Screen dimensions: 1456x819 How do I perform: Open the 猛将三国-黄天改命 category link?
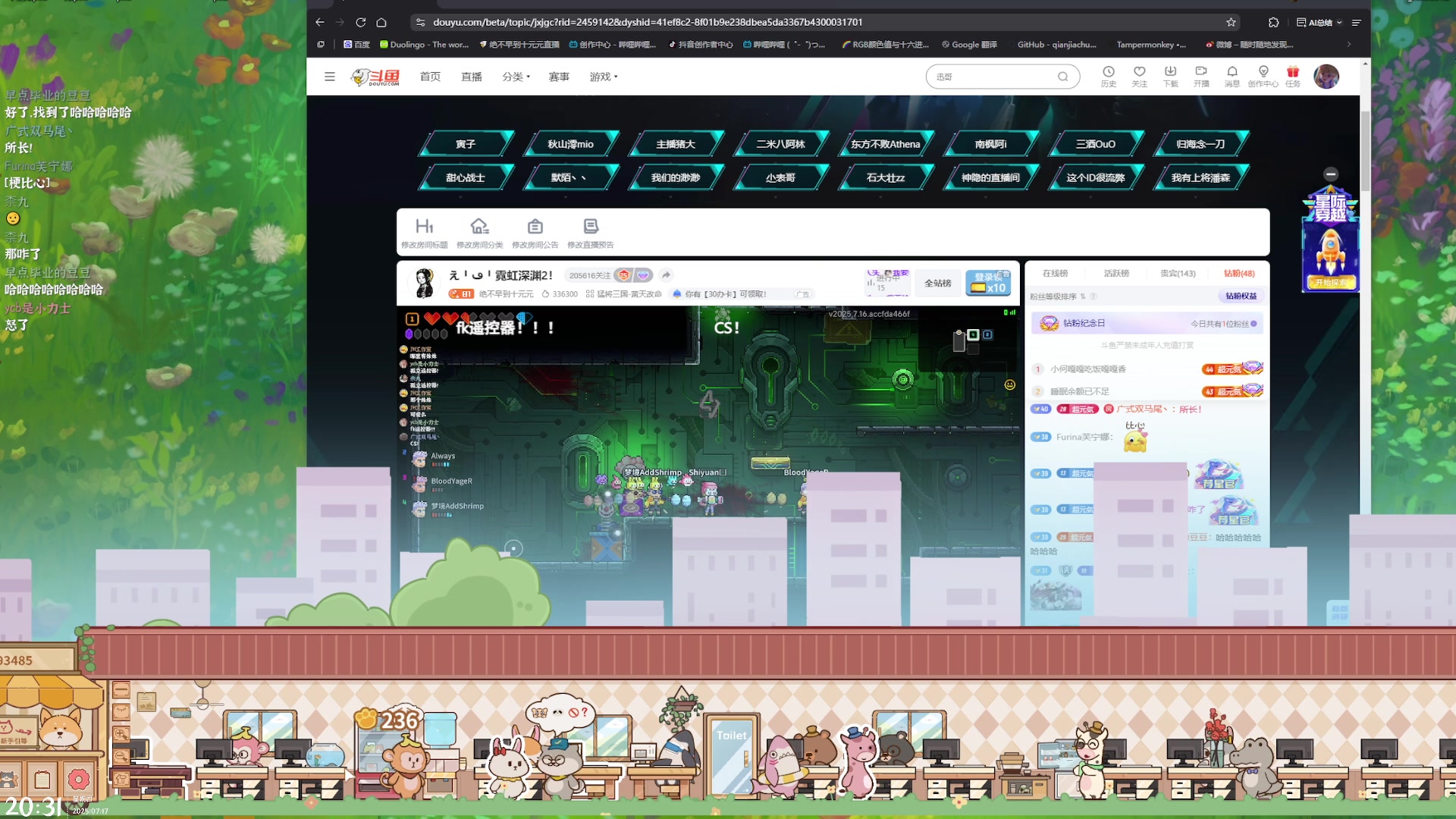click(624, 294)
